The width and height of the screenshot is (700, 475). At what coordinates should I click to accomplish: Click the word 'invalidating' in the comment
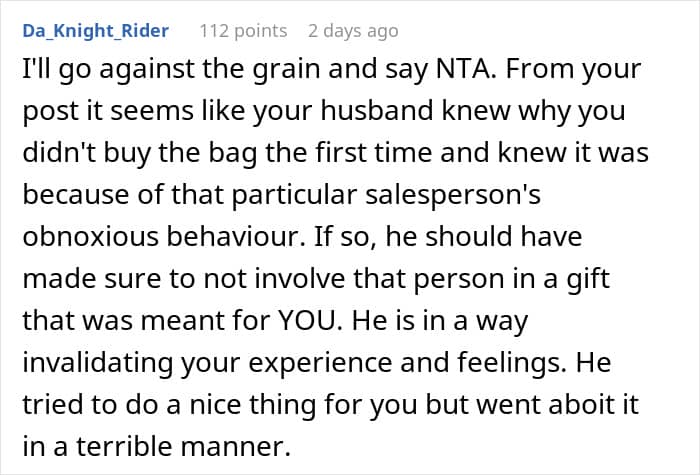97,362
